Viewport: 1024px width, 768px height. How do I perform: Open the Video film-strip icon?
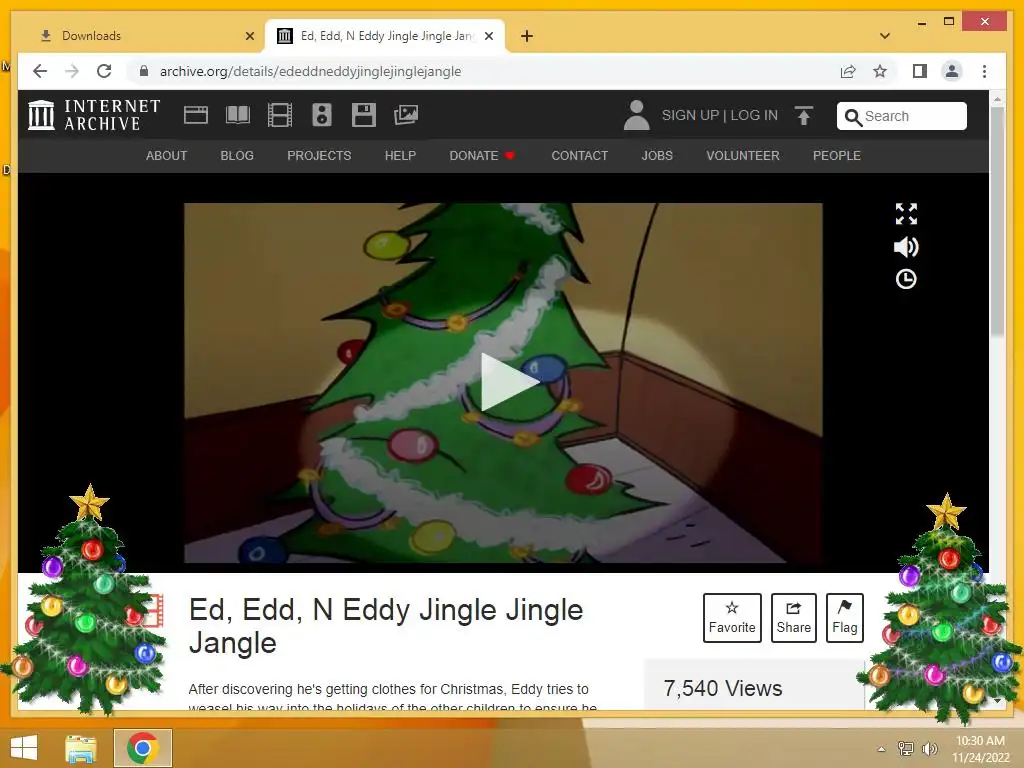[280, 115]
